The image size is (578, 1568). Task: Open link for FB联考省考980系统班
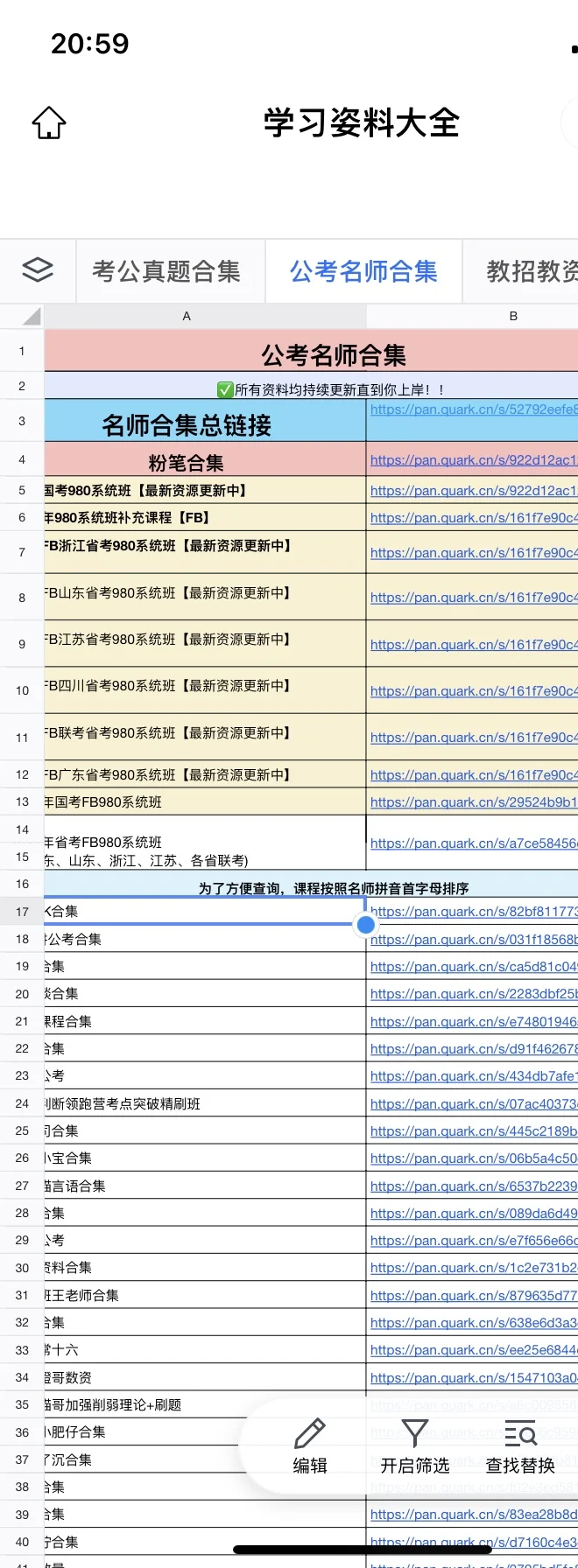[474, 738]
